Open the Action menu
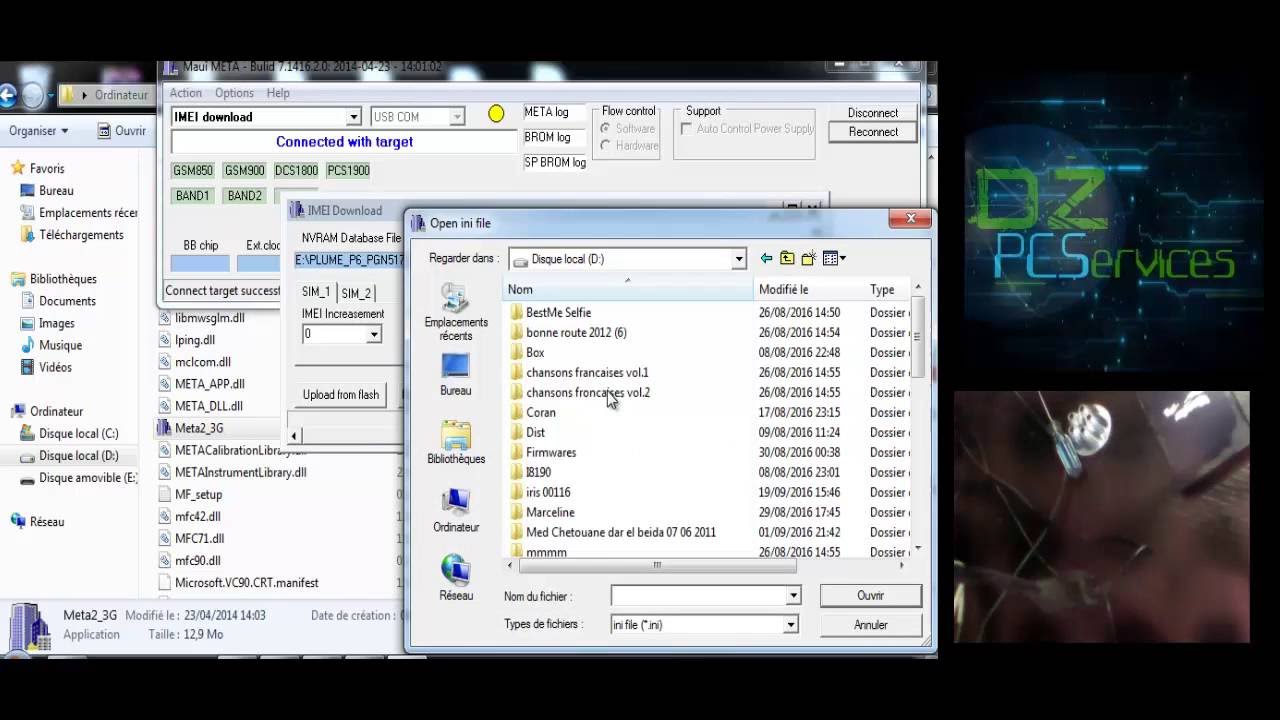 185,93
